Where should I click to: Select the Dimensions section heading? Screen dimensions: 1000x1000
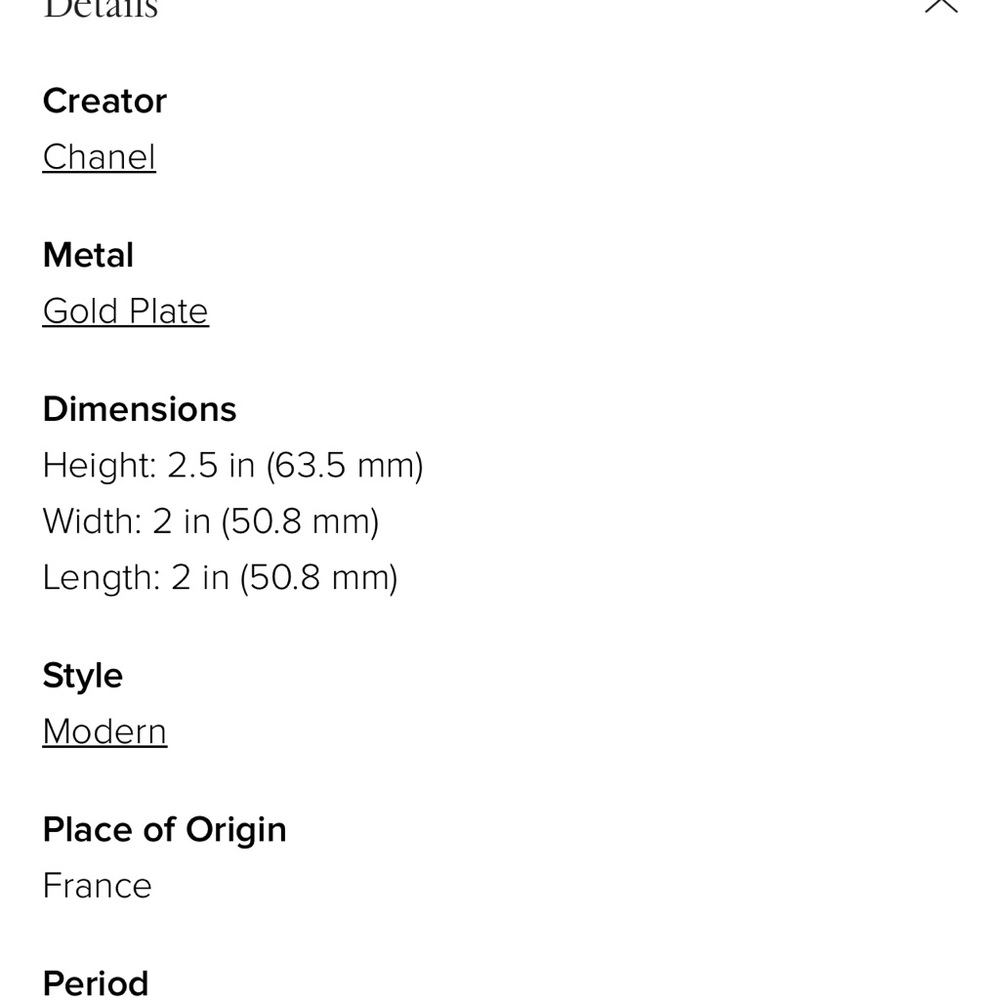(140, 409)
